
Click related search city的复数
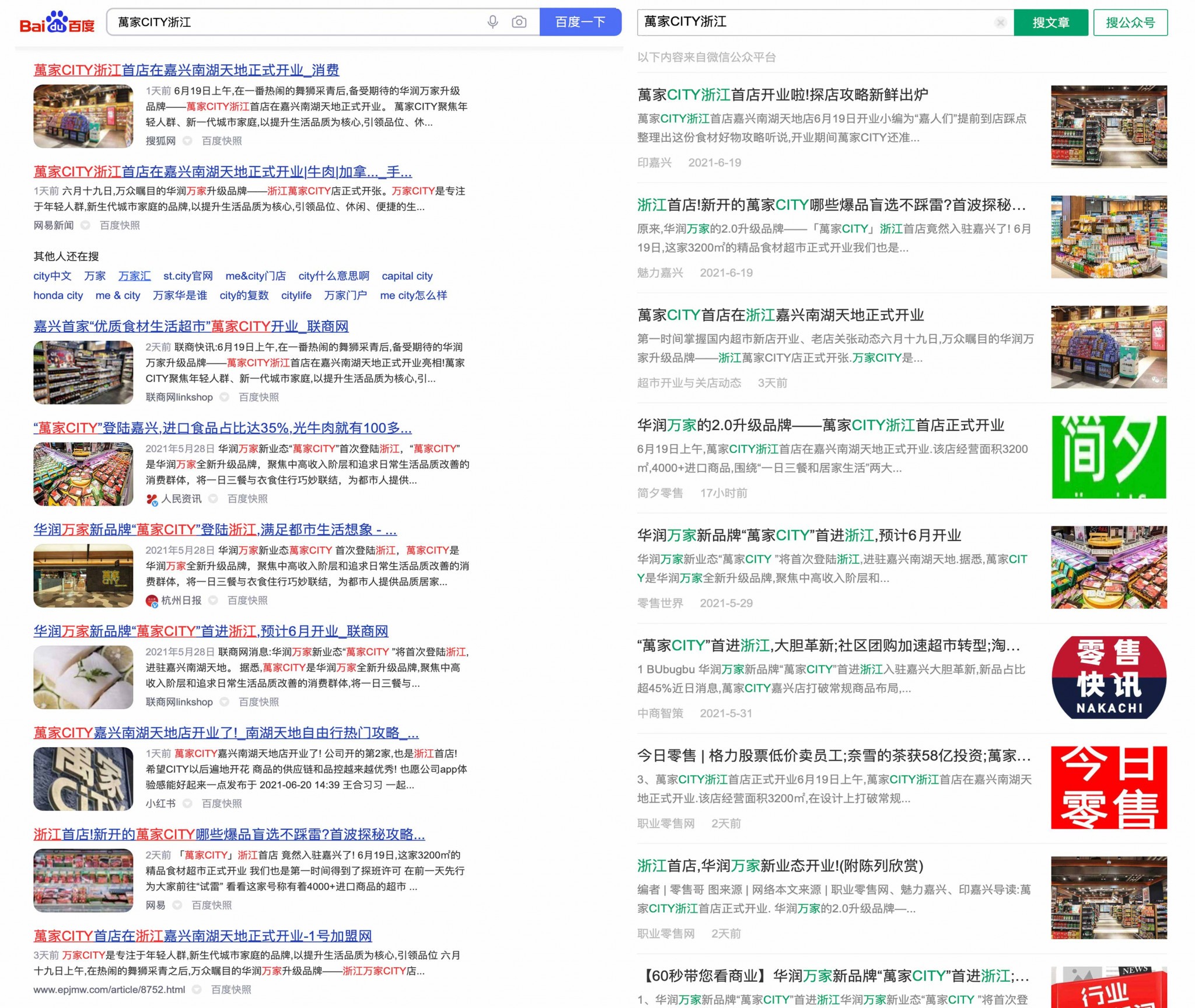coord(244,295)
